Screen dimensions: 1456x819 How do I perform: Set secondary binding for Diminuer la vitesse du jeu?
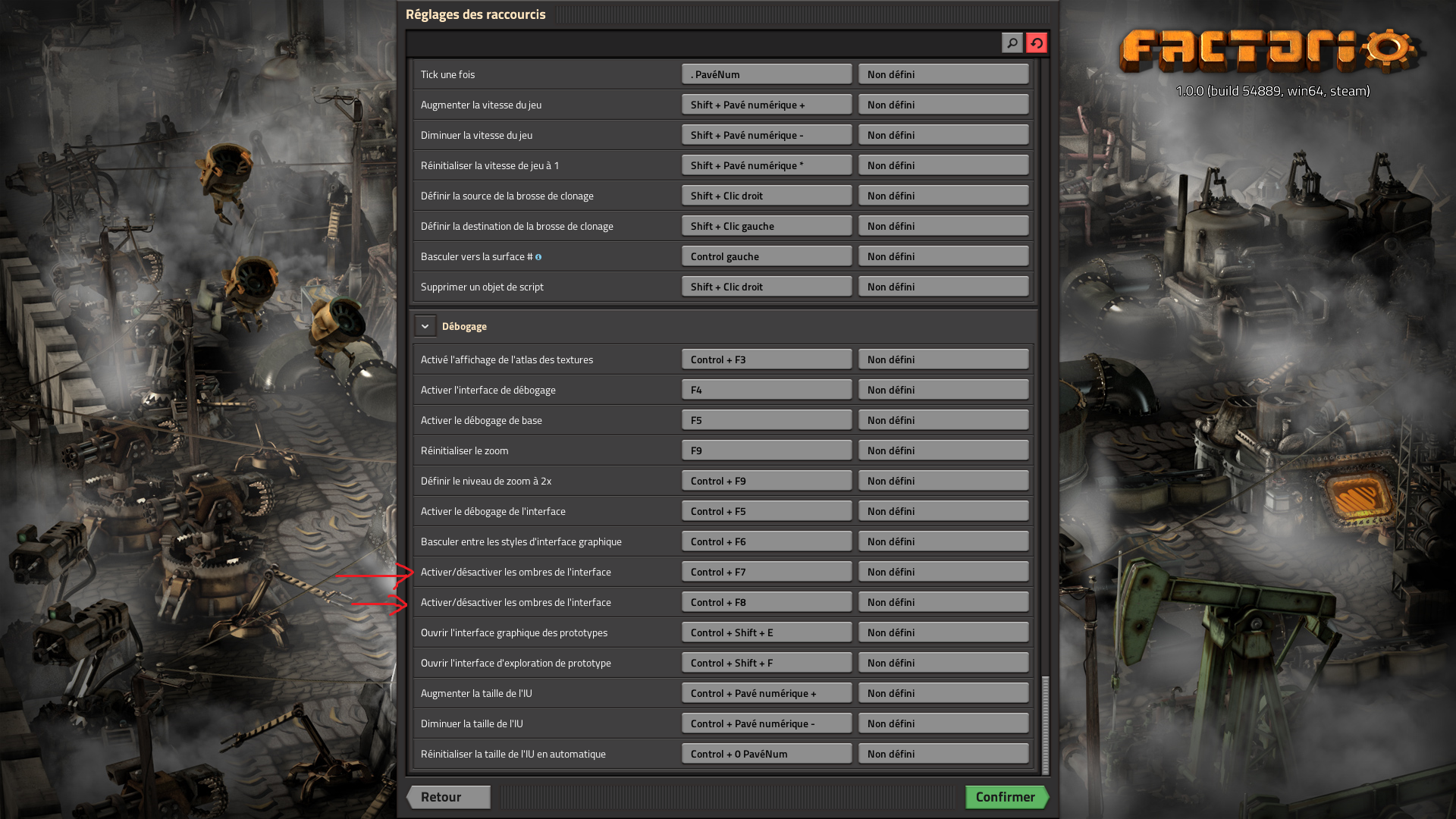point(943,135)
